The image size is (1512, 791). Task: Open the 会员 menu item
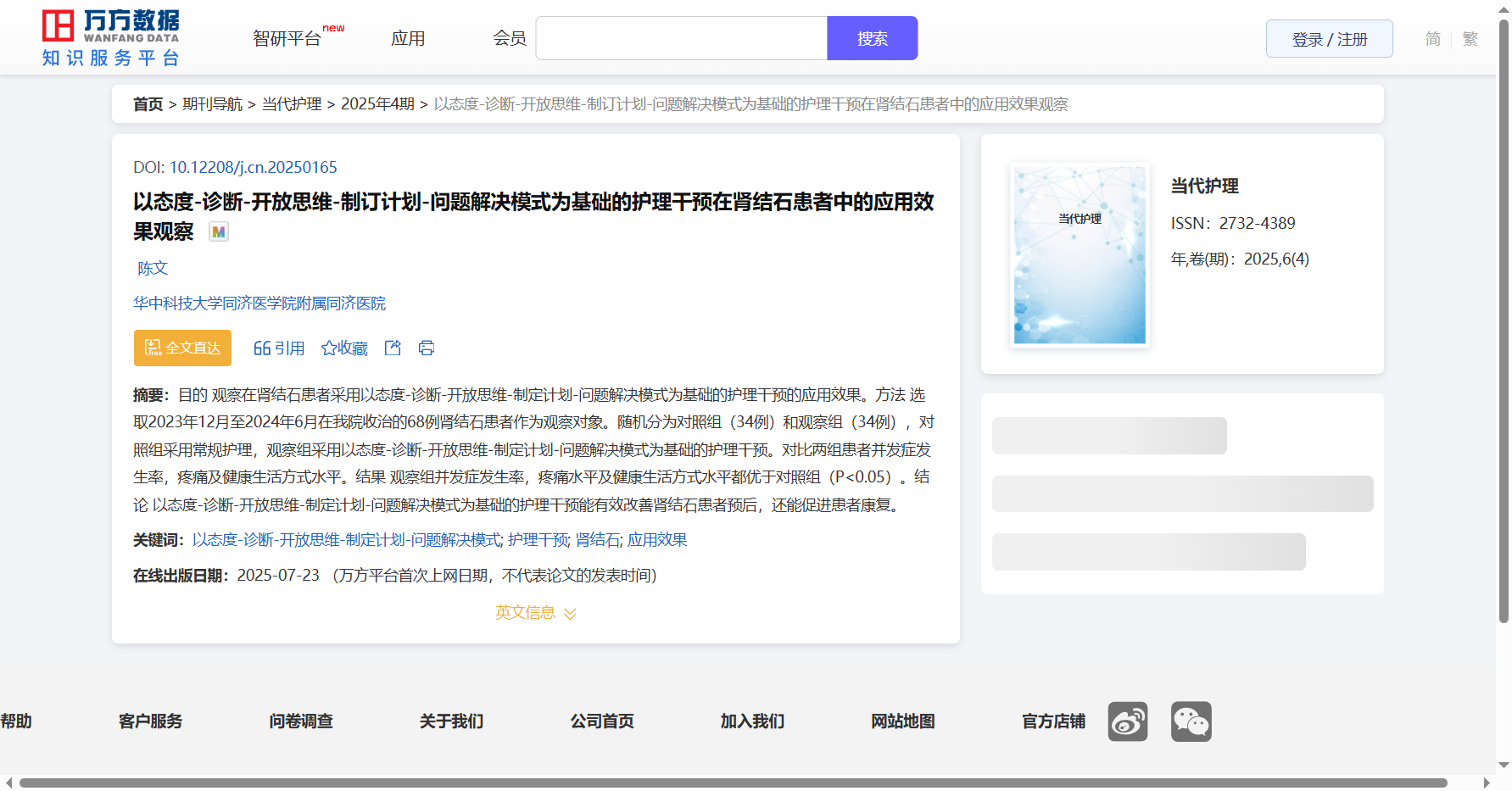click(510, 38)
